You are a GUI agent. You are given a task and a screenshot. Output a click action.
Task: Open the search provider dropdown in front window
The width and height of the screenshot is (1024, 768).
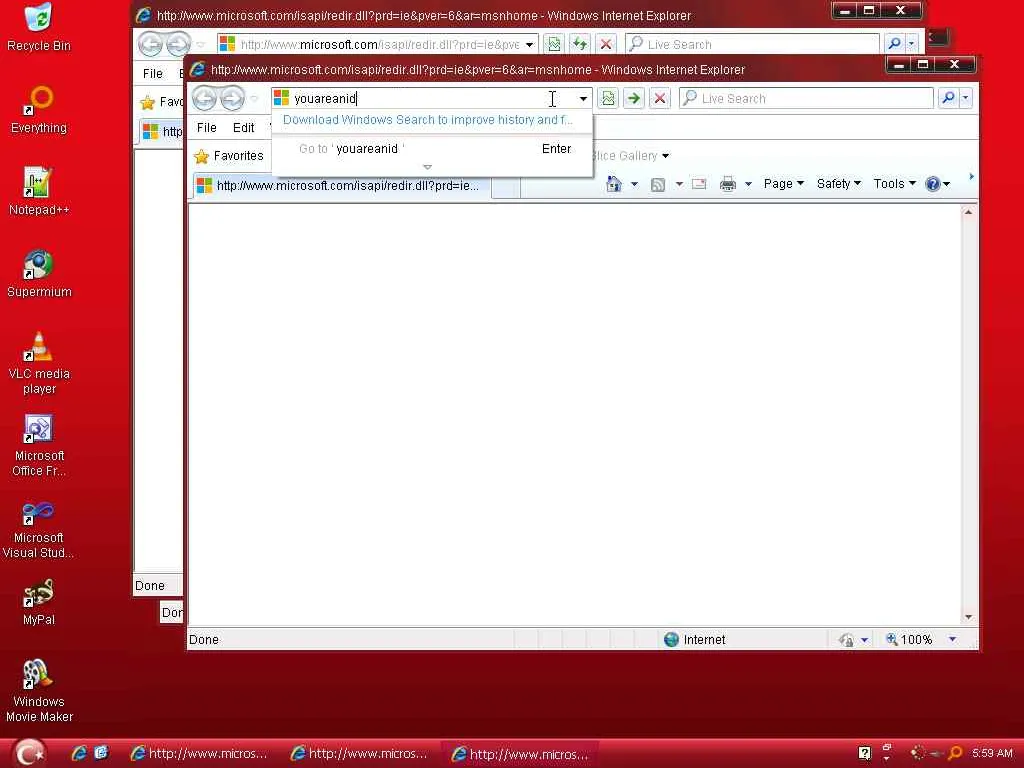click(x=965, y=99)
